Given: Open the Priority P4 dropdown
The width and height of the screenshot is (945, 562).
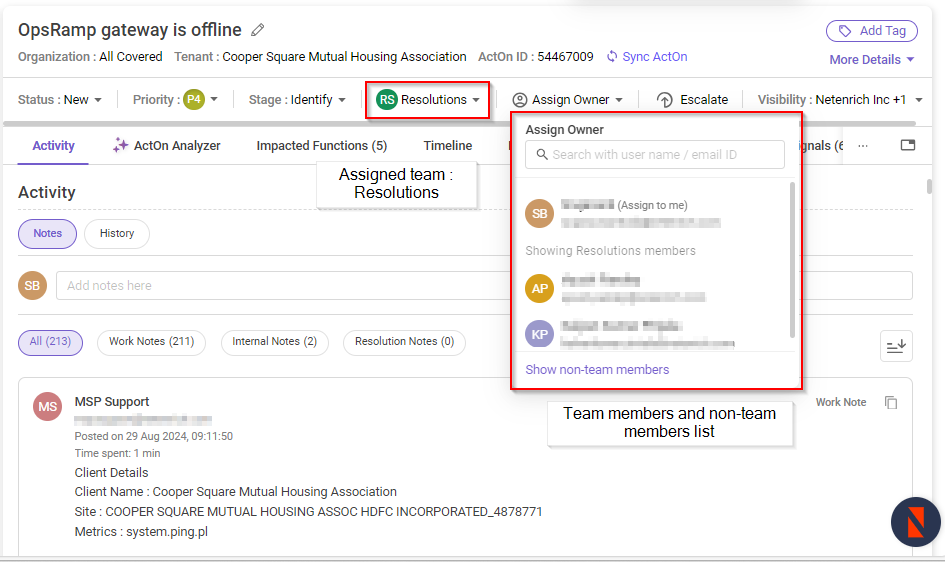Looking at the screenshot, I should click(175, 99).
